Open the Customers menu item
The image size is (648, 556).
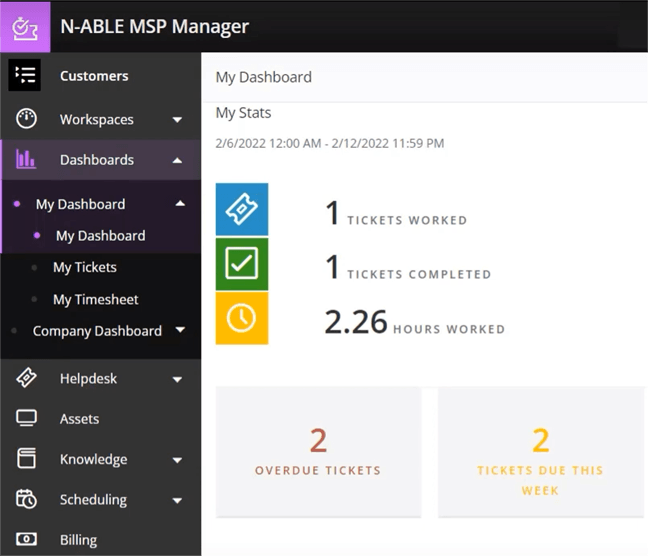[94, 76]
